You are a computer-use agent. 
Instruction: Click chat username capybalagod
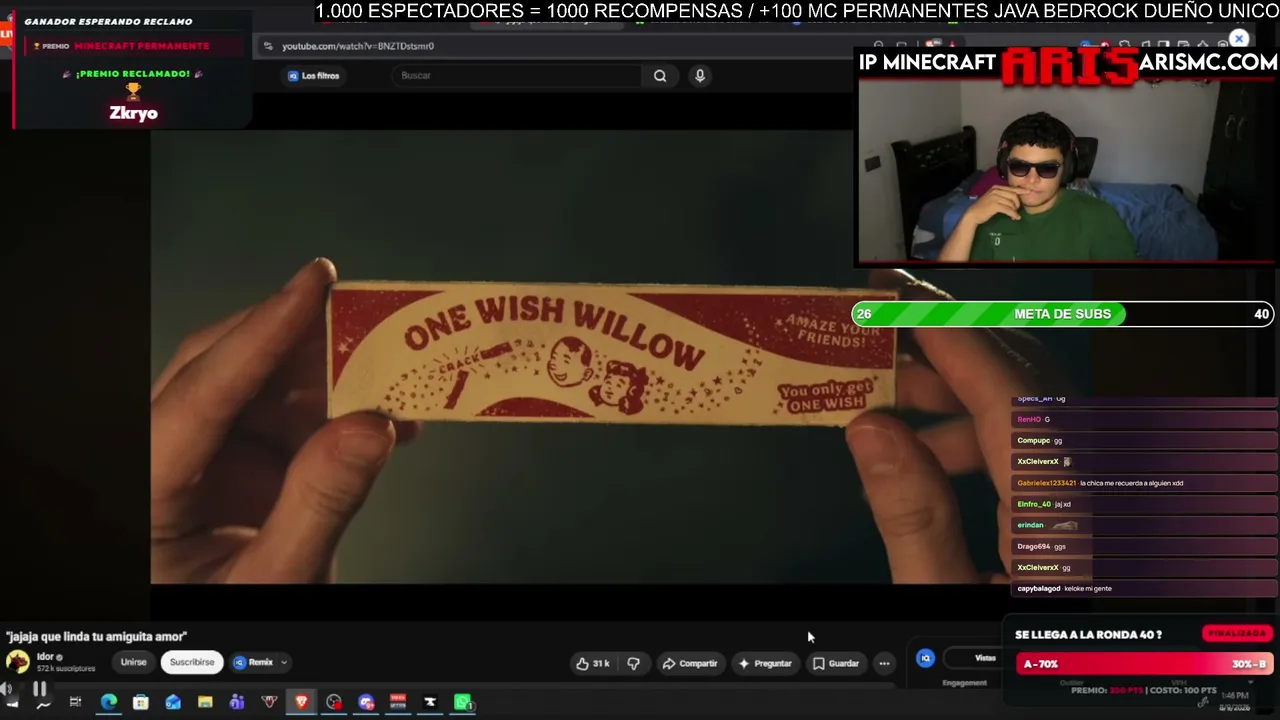[1038, 589]
